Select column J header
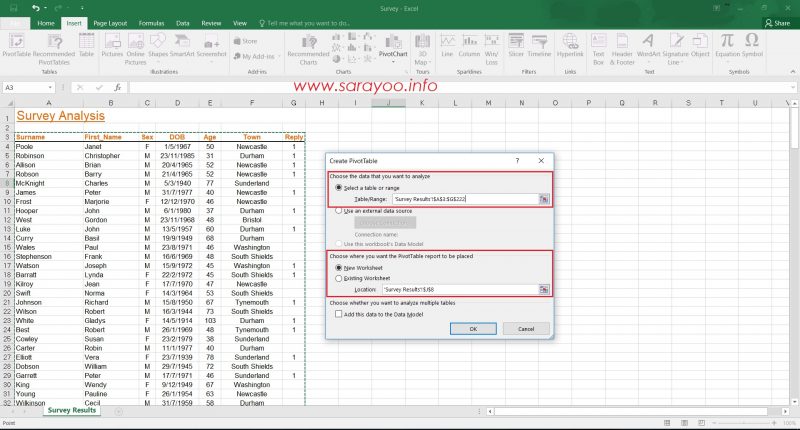The width and height of the screenshot is (800, 430). pyautogui.click(x=388, y=103)
